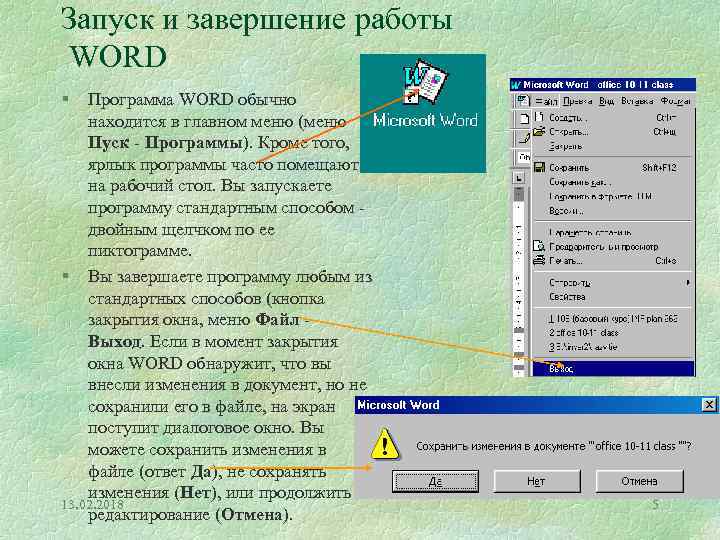Open the Вид menu
Viewport: 720px width, 540px height.
[607, 101]
